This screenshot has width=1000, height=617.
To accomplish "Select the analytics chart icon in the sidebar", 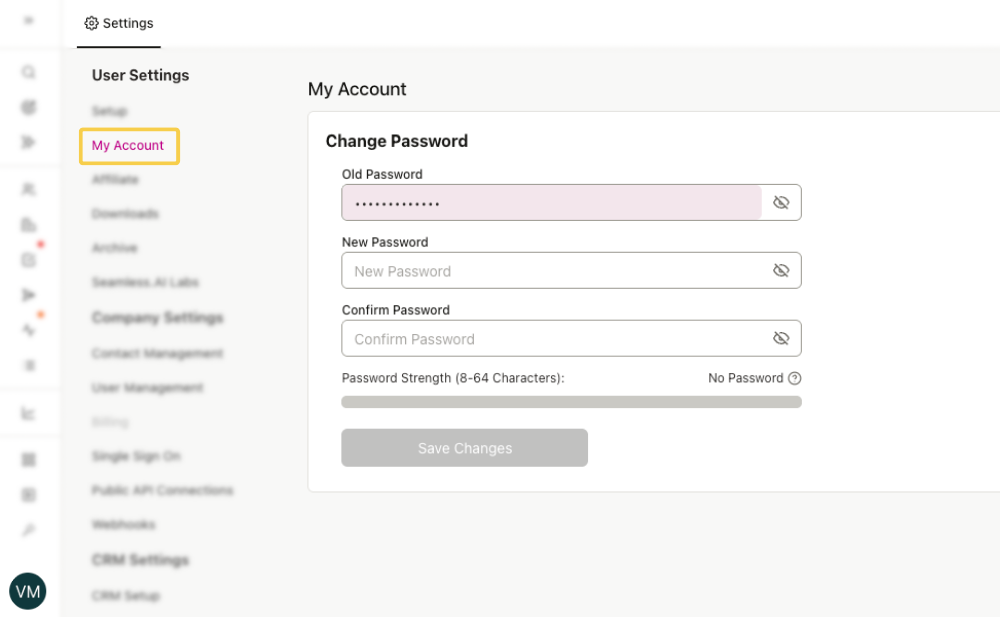I will pyautogui.click(x=28, y=413).
